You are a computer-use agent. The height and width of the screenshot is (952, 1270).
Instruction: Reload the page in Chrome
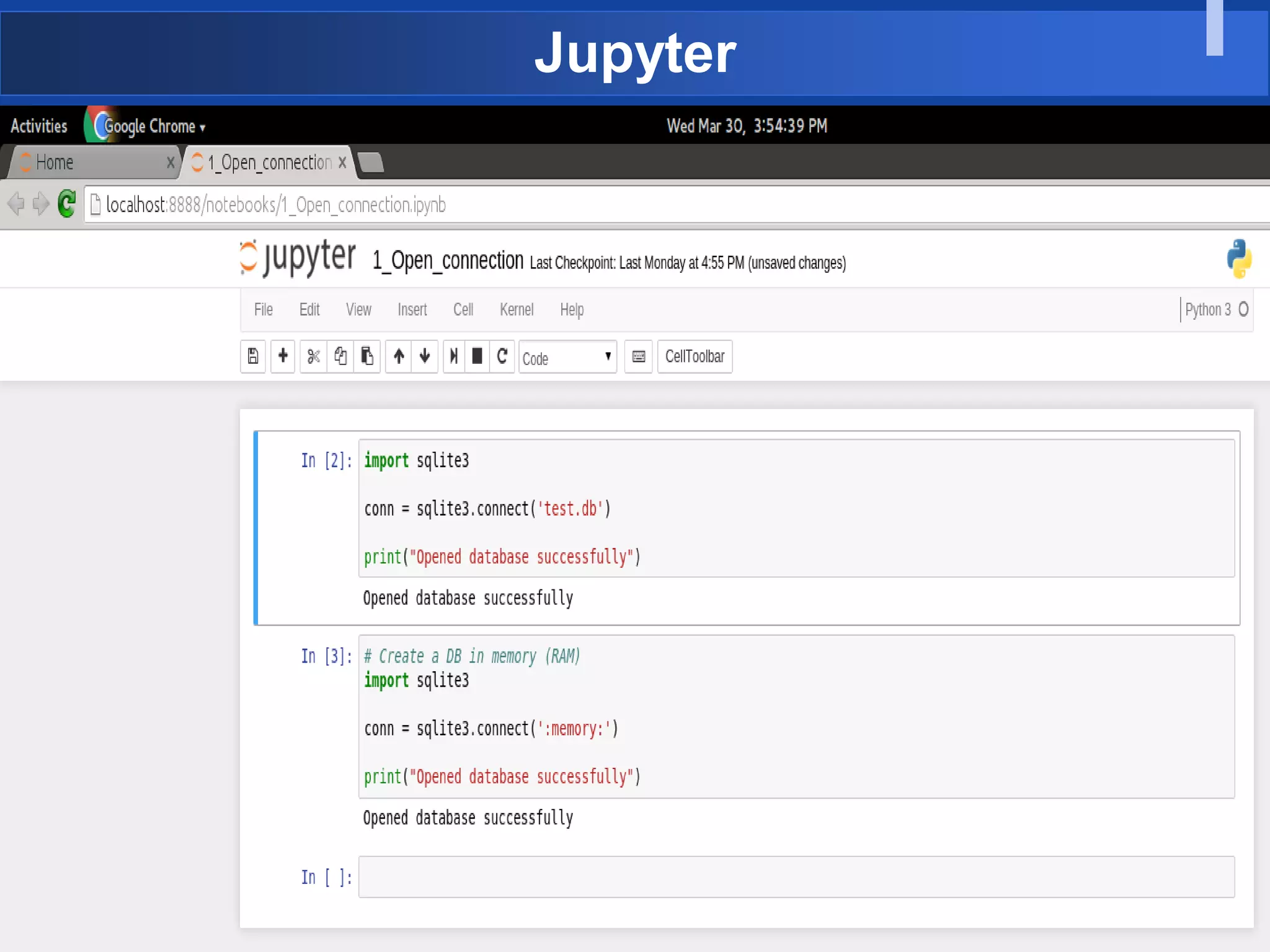66,203
